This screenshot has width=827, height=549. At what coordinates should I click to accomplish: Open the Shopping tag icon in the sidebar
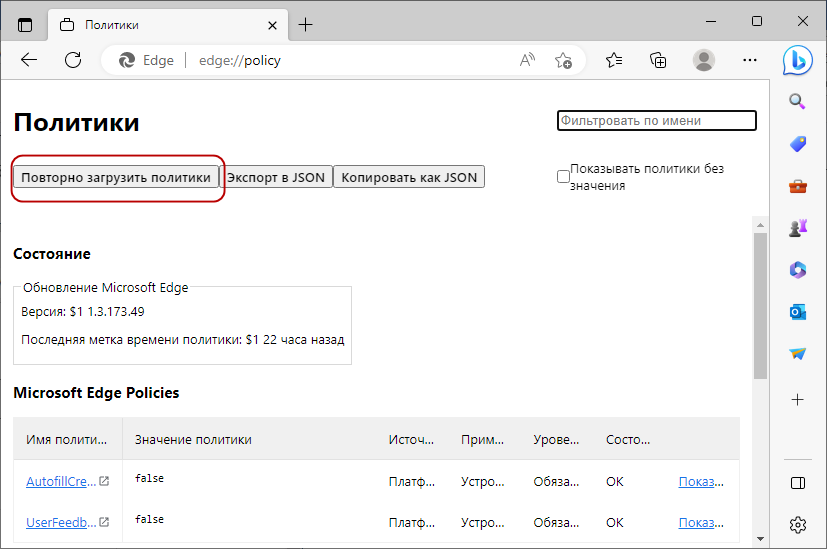tap(797, 143)
